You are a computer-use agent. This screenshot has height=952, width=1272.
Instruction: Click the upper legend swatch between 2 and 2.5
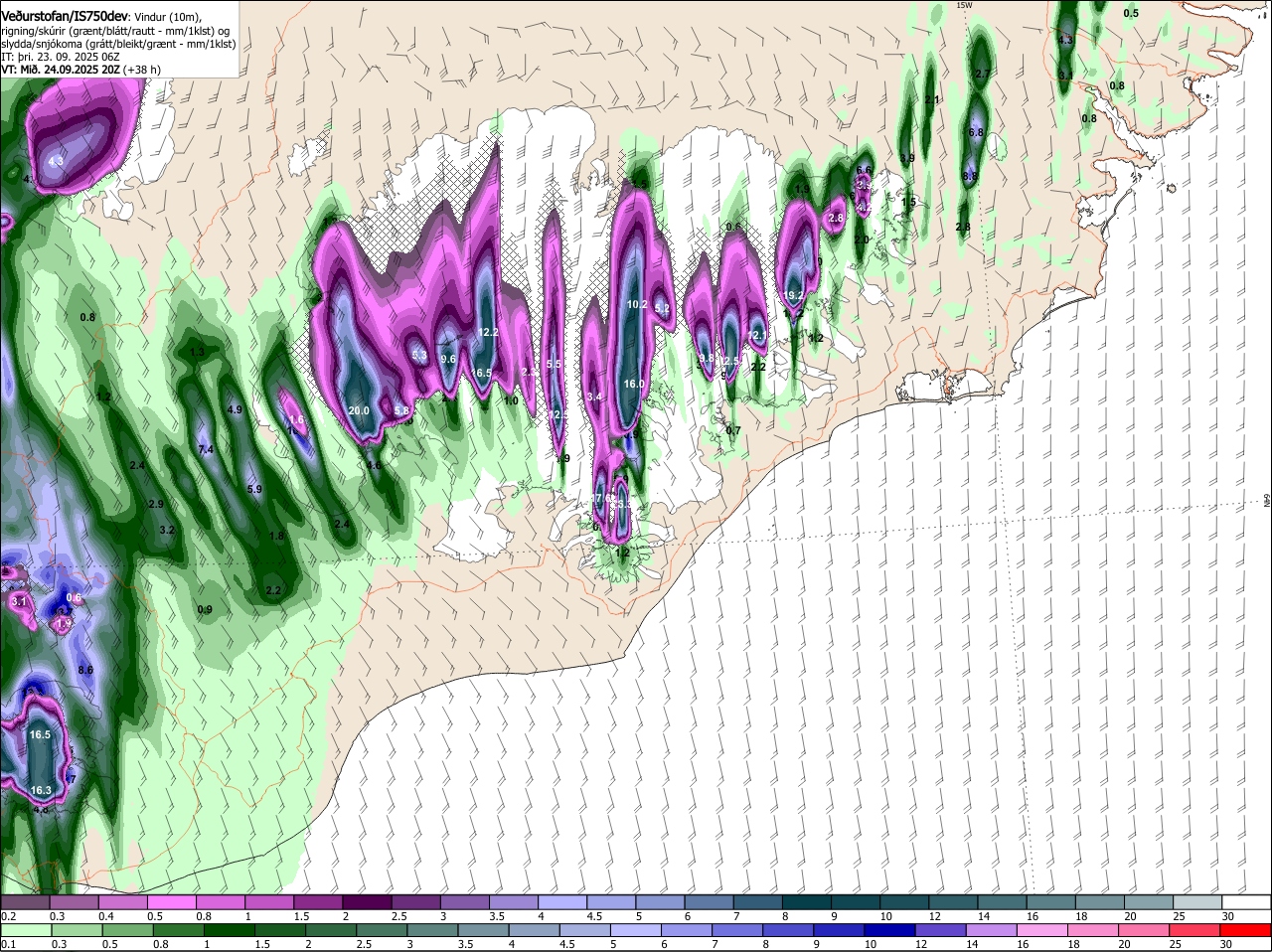point(367,902)
